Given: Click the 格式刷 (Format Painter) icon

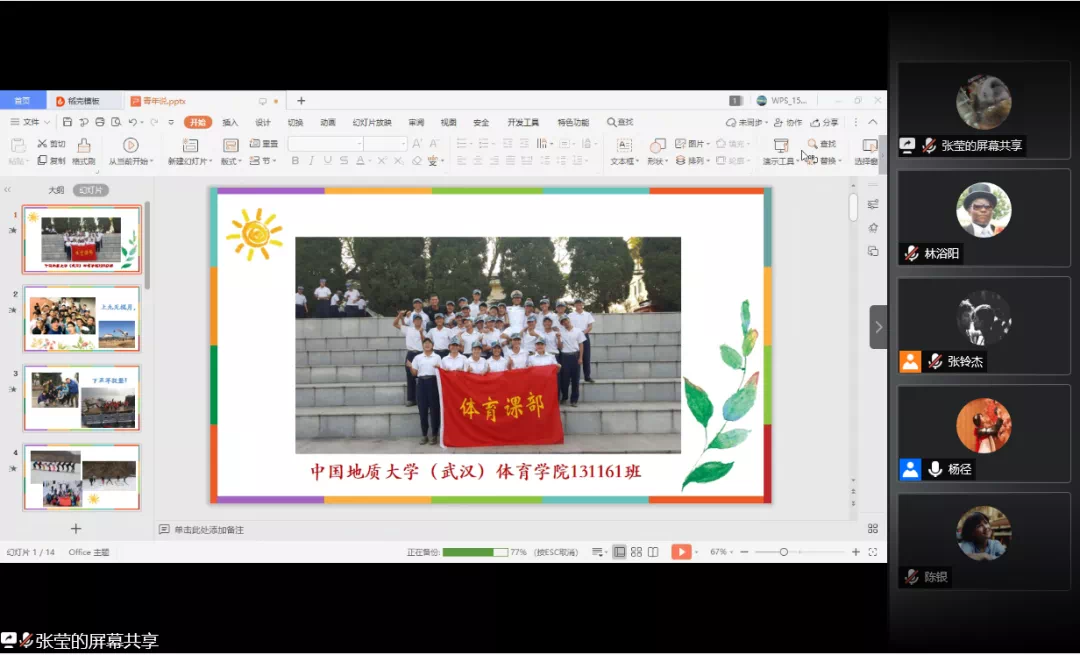Looking at the screenshot, I should point(85,146).
